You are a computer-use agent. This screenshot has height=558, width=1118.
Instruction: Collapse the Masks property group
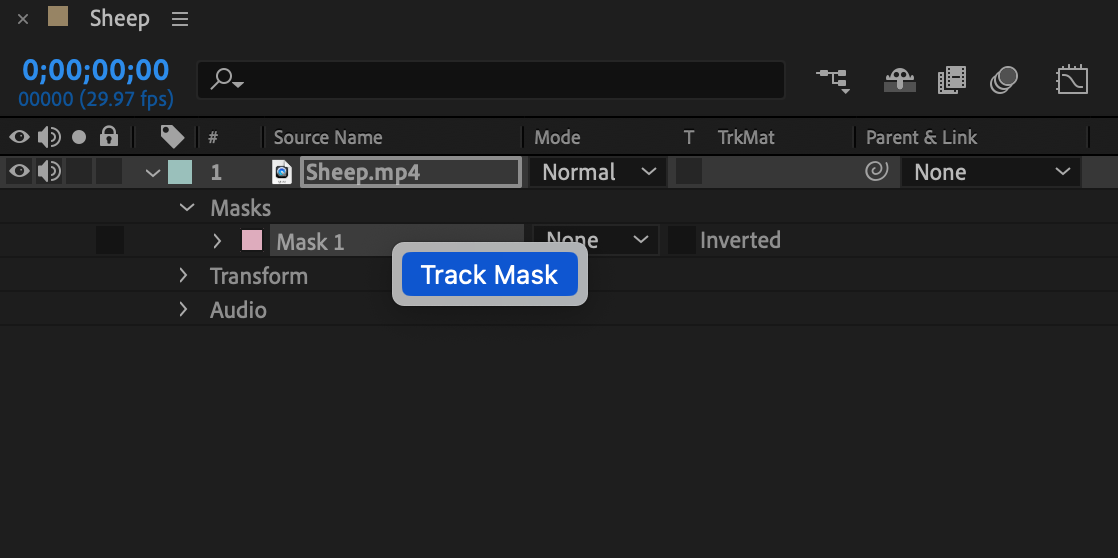[x=188, y=207]
